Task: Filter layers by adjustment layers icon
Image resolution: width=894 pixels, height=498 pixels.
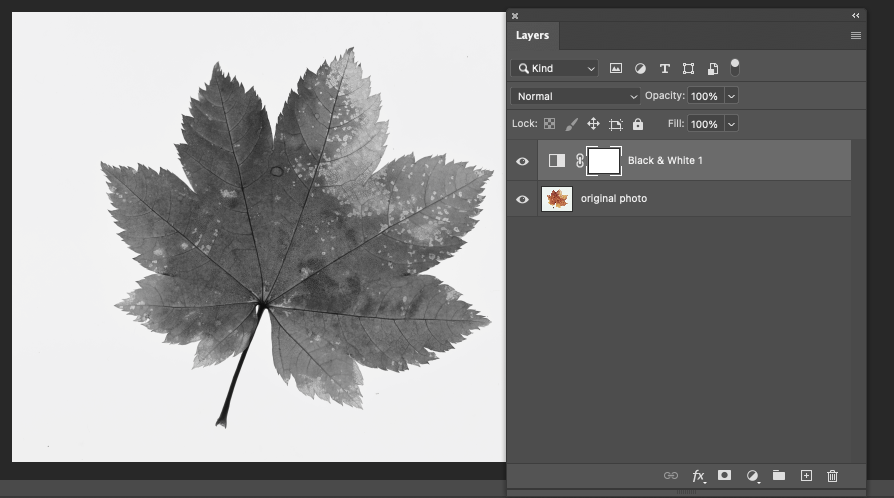Action: pos(640,69)
